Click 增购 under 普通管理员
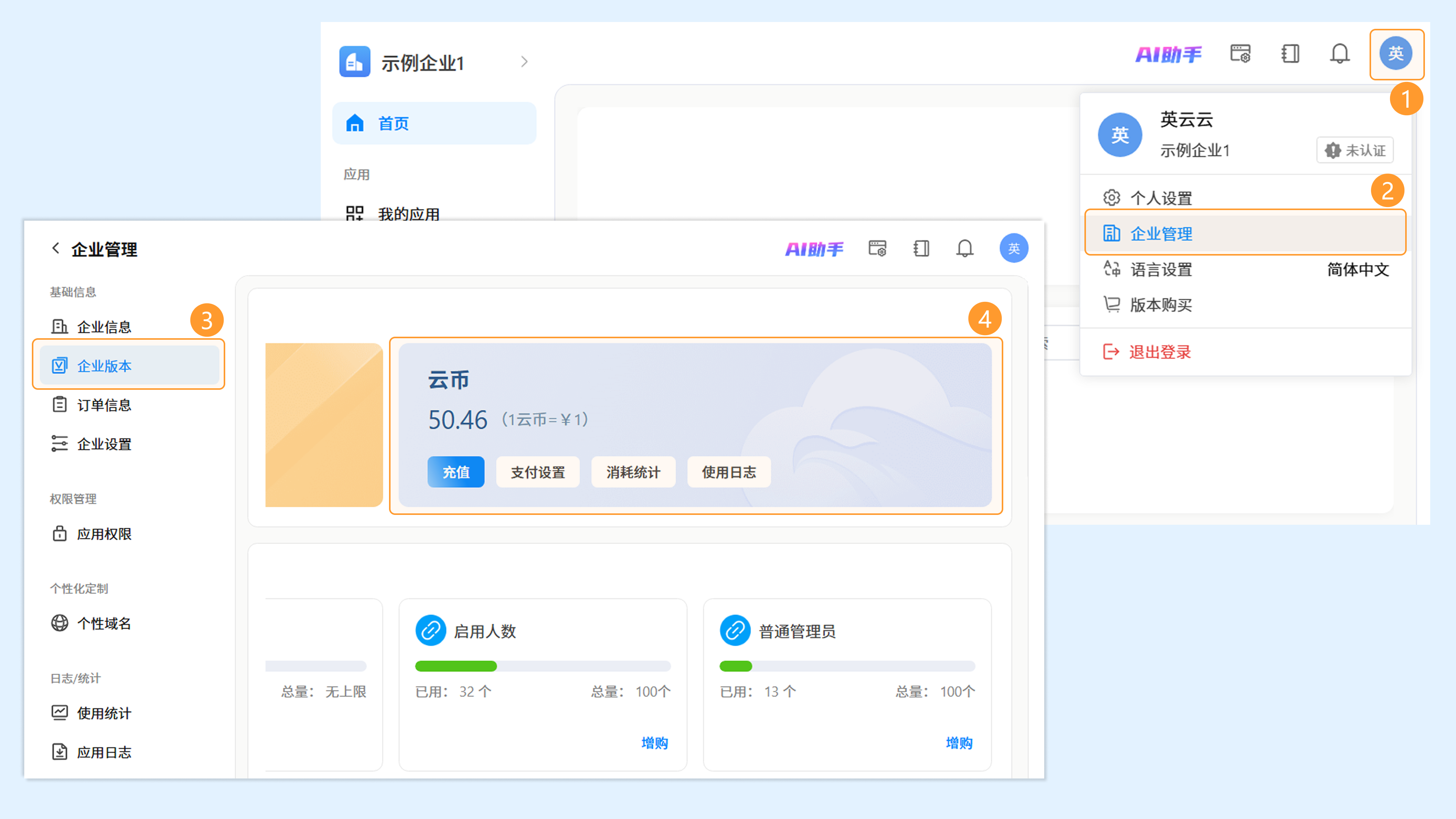The height and width of the screenshot is (819, 1456). [x=959, y=743]
